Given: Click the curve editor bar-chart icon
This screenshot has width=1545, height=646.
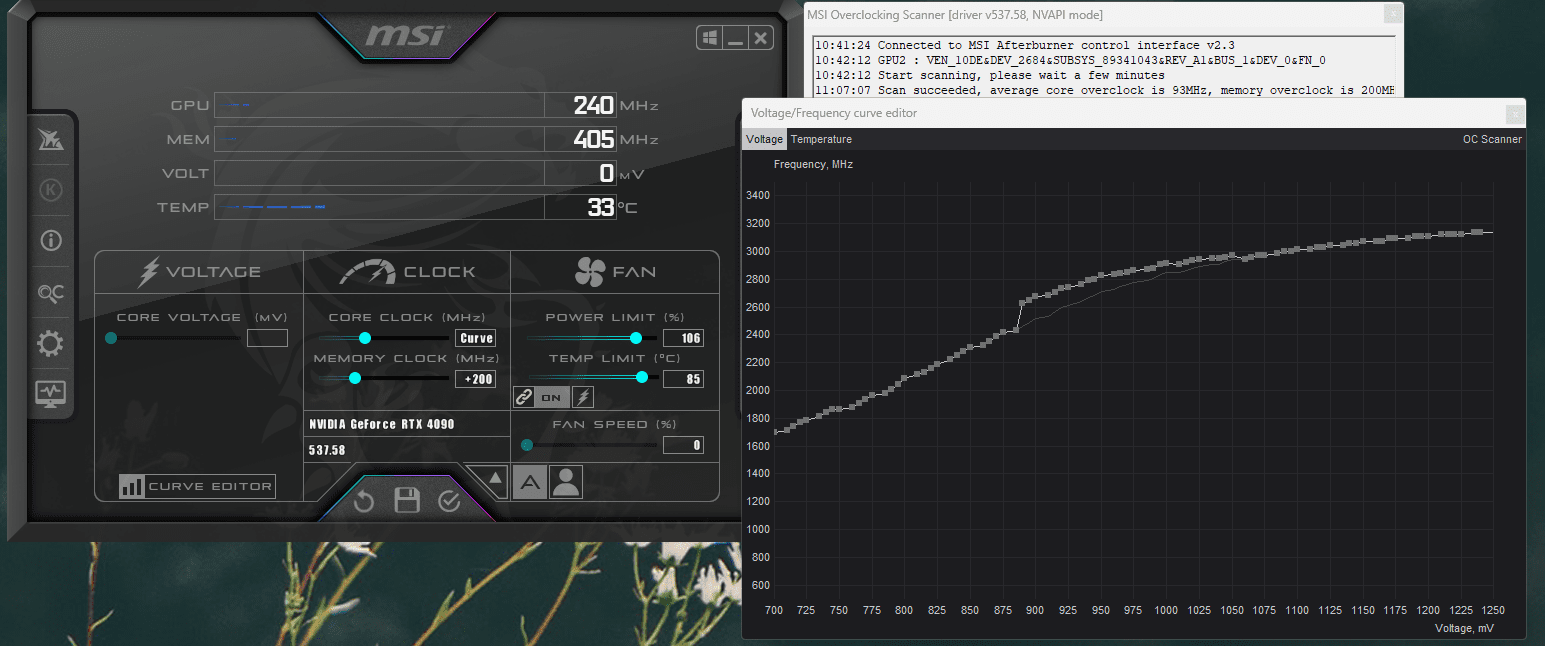Looking at the screenshot, I should (x=132, y=486).
